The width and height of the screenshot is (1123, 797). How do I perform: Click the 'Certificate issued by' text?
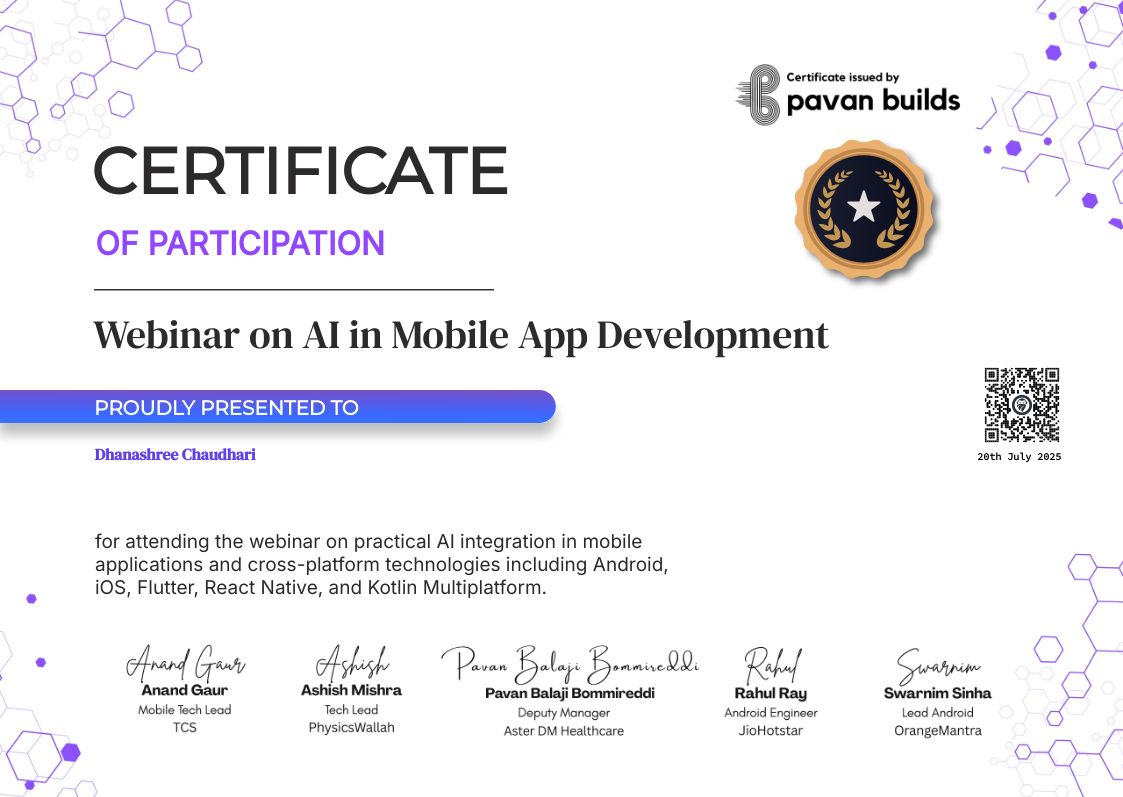tap(842, 77)
